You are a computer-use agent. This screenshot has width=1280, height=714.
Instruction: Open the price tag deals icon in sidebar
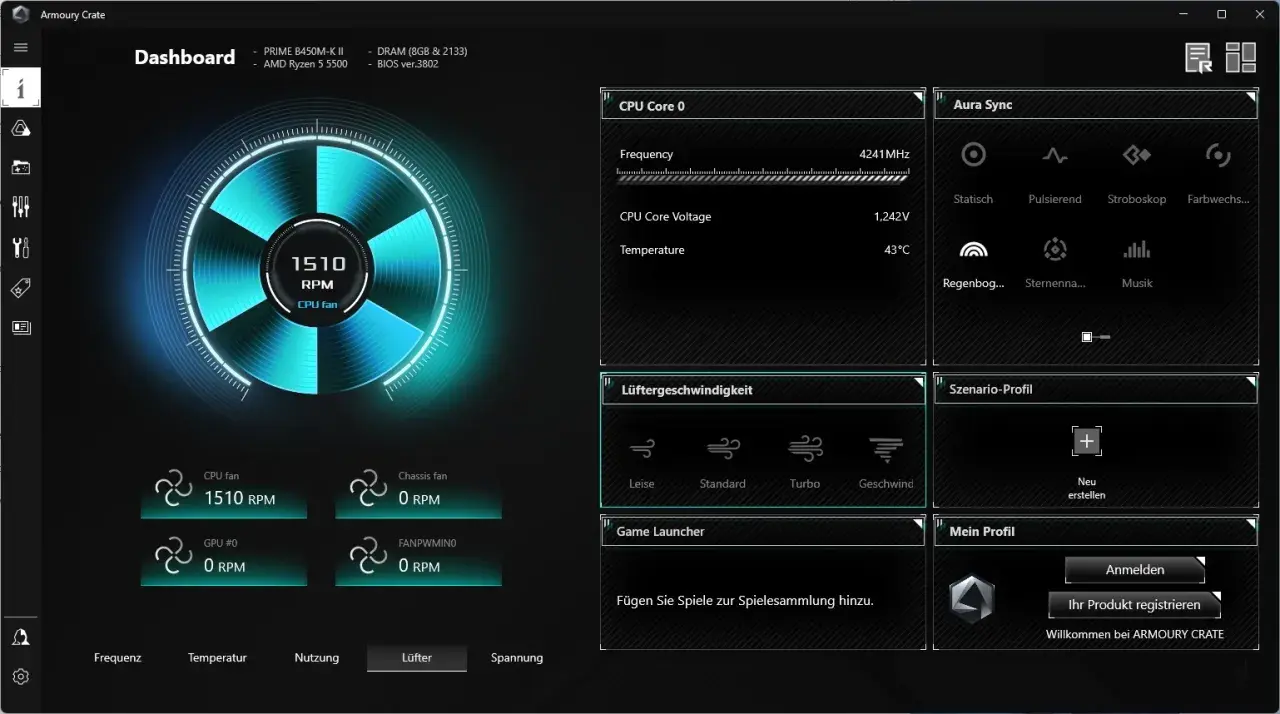tap(21, 288)
